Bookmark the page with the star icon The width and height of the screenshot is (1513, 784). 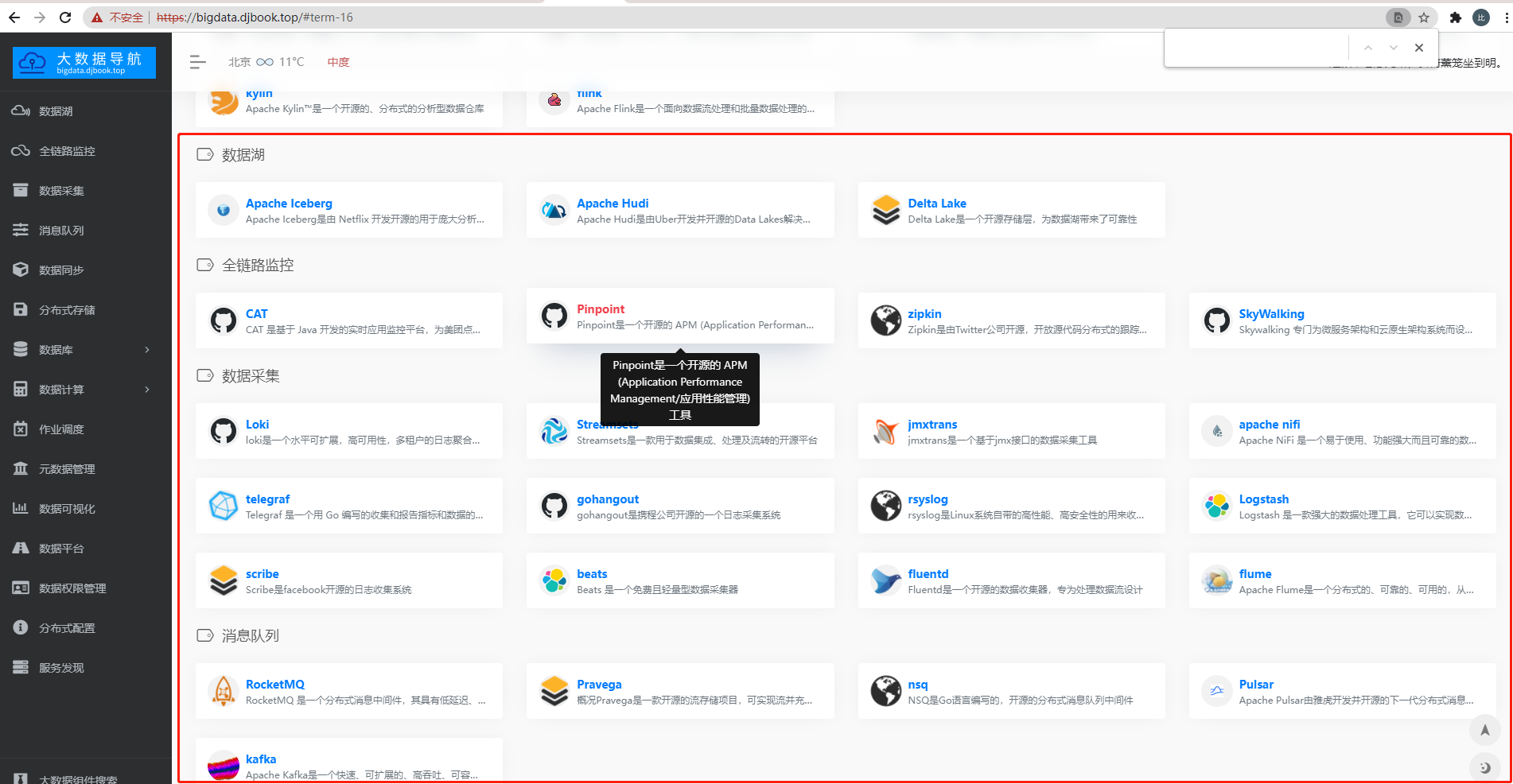pos(1424,17)
